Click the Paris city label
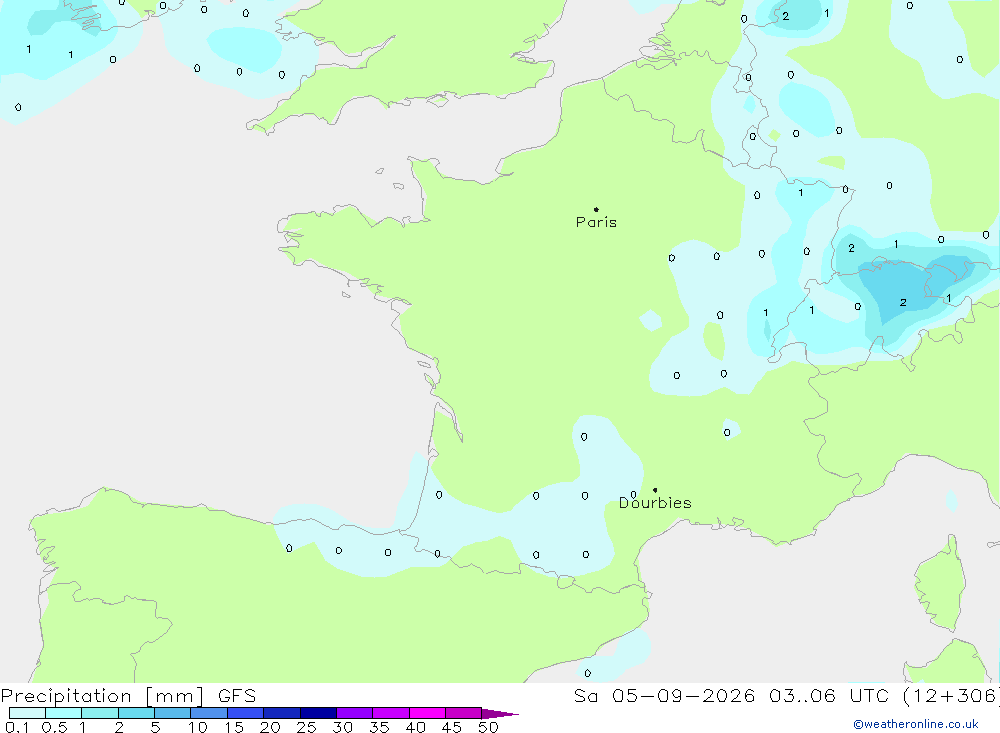Screen dimensions: 1000x733 (x=596, y=222)
